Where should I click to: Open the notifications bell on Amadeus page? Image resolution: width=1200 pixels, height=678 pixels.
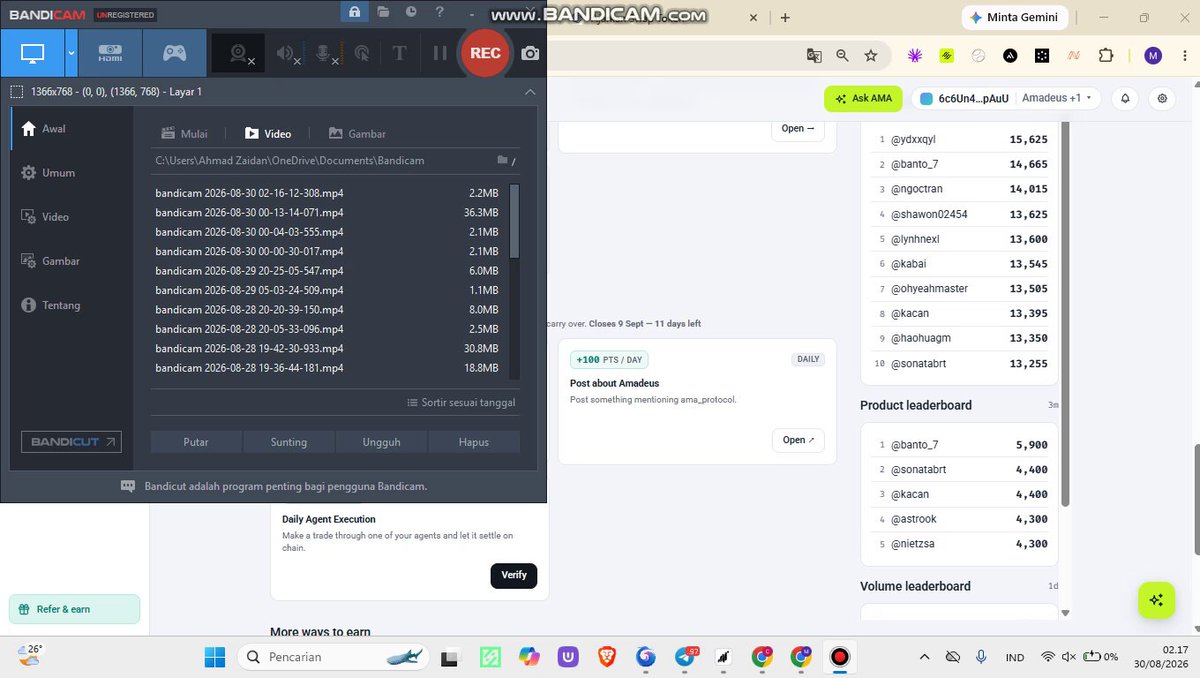click(x=1125, y=99)
